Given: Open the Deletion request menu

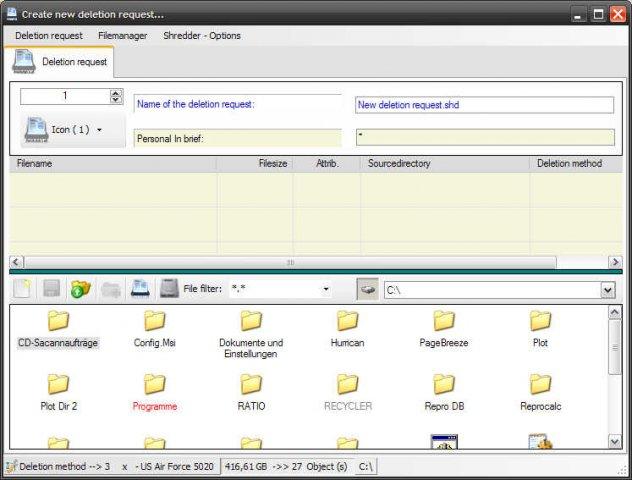Looking at the screenshot, I should tap(49, 35).
